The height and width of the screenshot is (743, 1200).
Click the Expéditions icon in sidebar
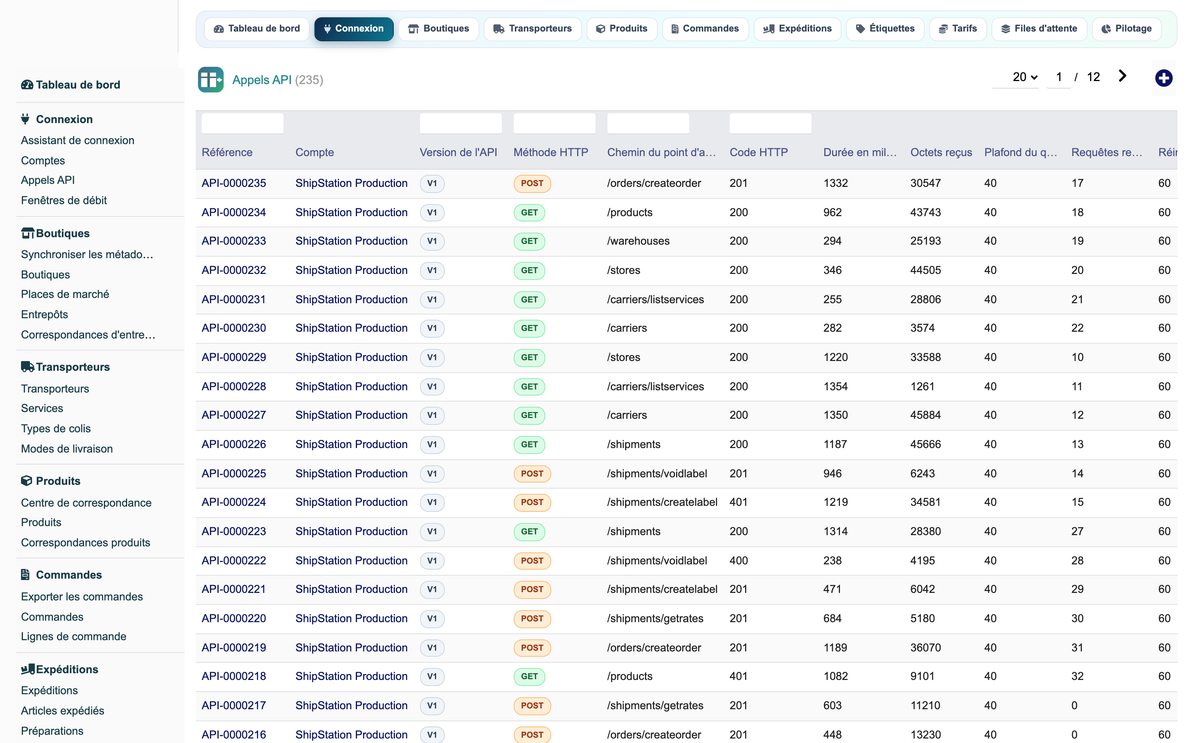point(28,669)
